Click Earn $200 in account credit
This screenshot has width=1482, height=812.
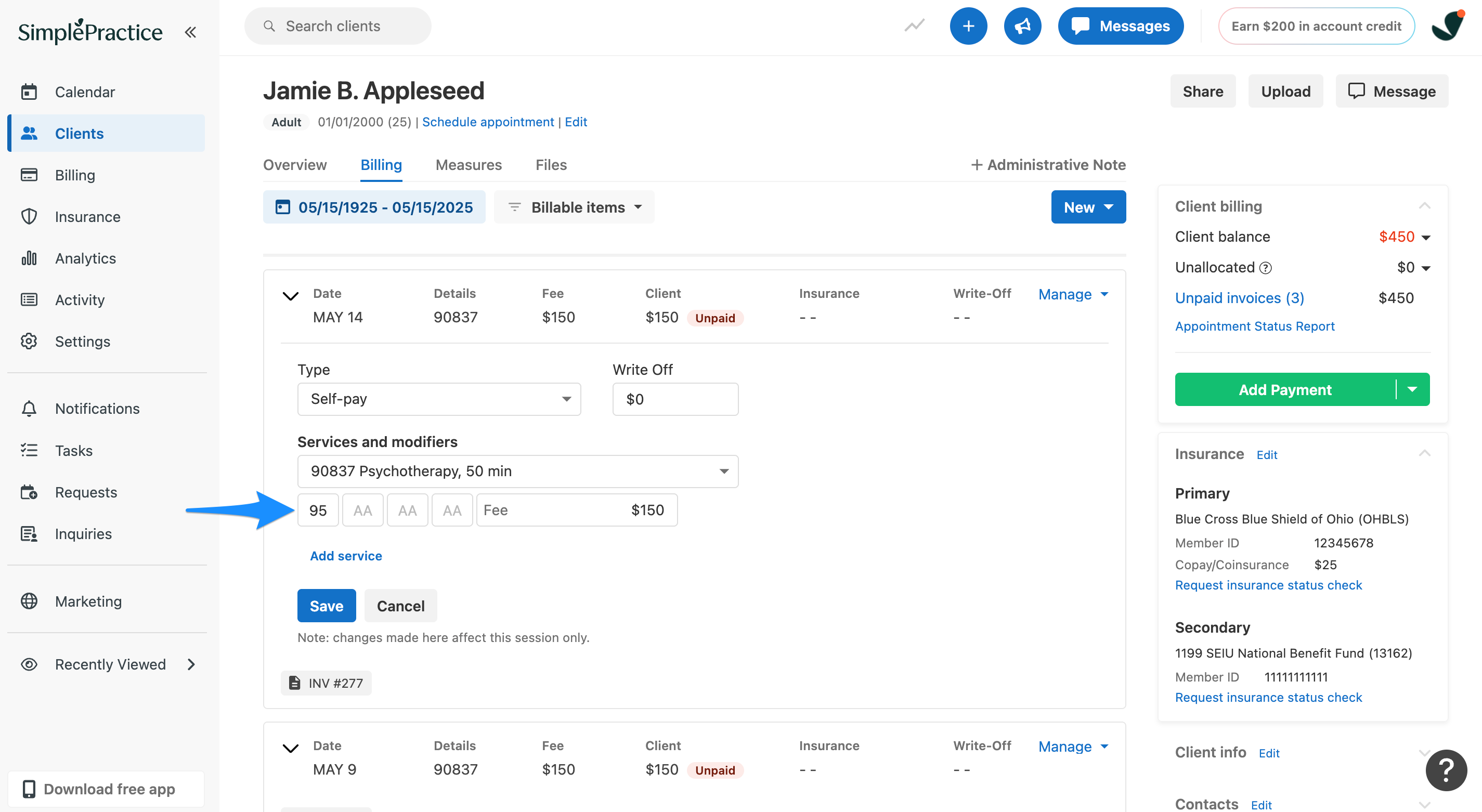[x=1316, y=26]
